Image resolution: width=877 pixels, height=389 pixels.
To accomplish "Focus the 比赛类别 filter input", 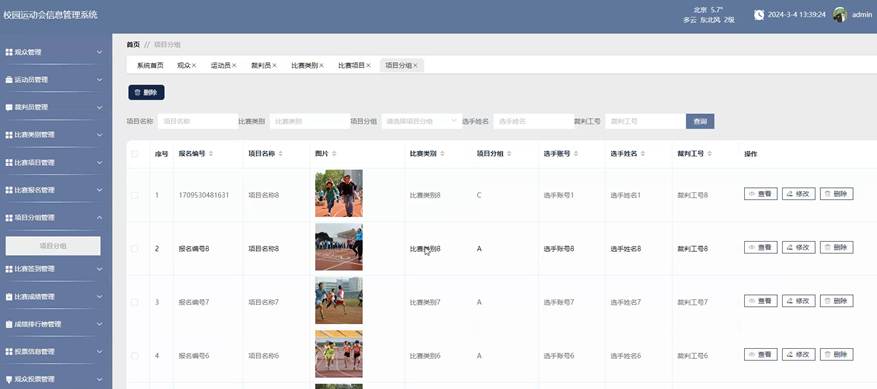I will [310, 121].
